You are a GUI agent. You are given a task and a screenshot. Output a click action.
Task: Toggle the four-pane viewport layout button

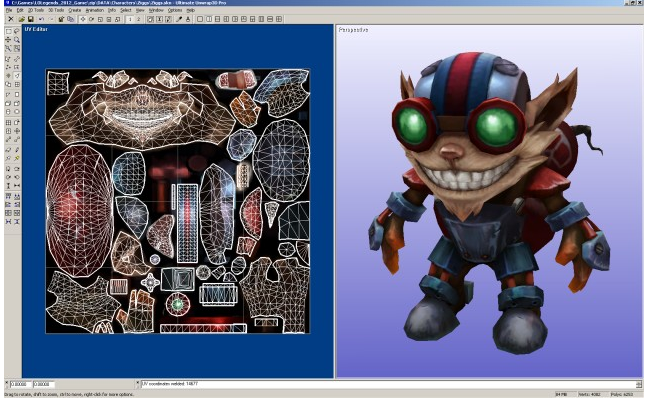pos(279,19)
